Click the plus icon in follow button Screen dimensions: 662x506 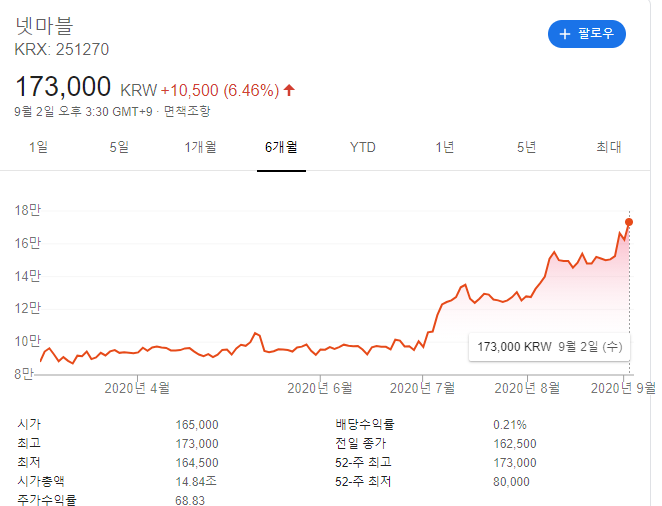564,34
